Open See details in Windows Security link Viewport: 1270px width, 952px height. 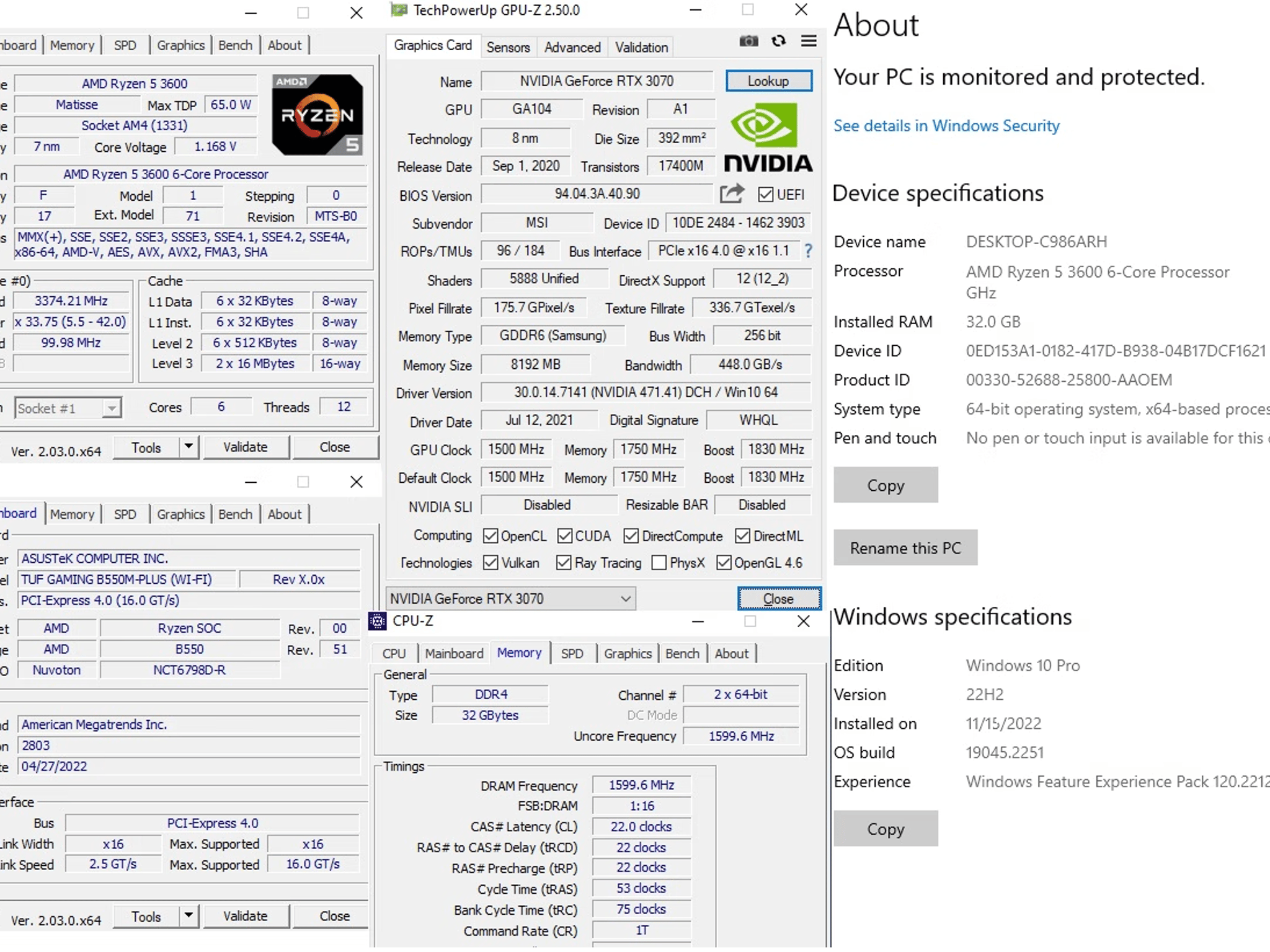(946, 126)
